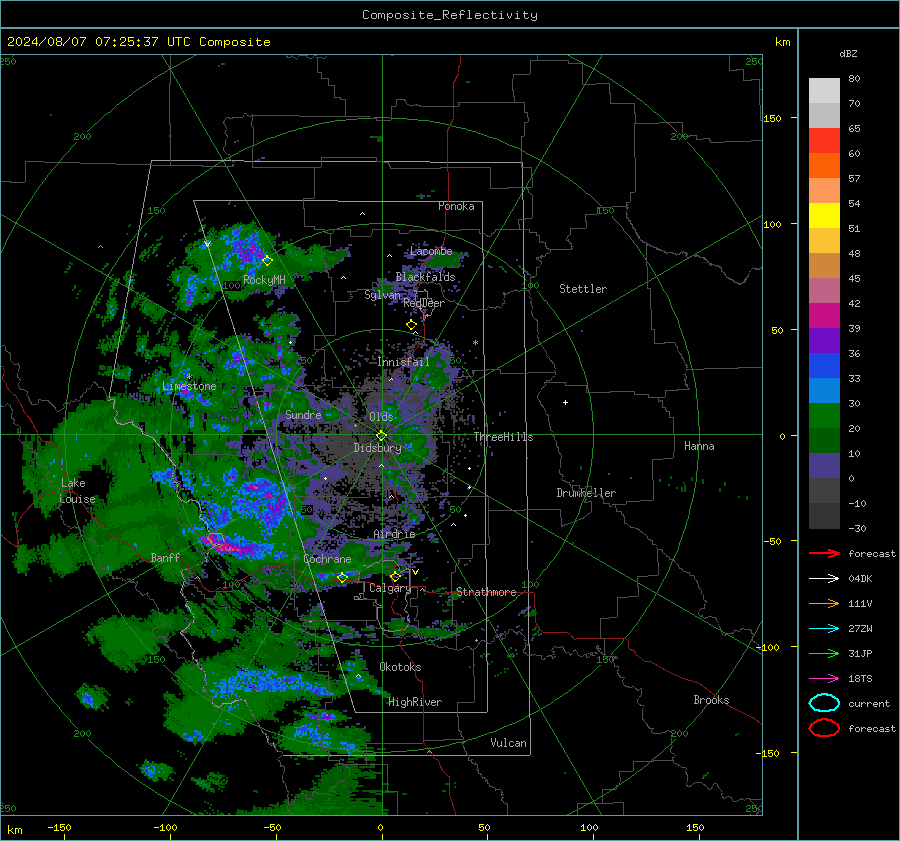Click the yellow diamond marker near RockyMH
The image size is (900, 841).
tap(267, 260)
